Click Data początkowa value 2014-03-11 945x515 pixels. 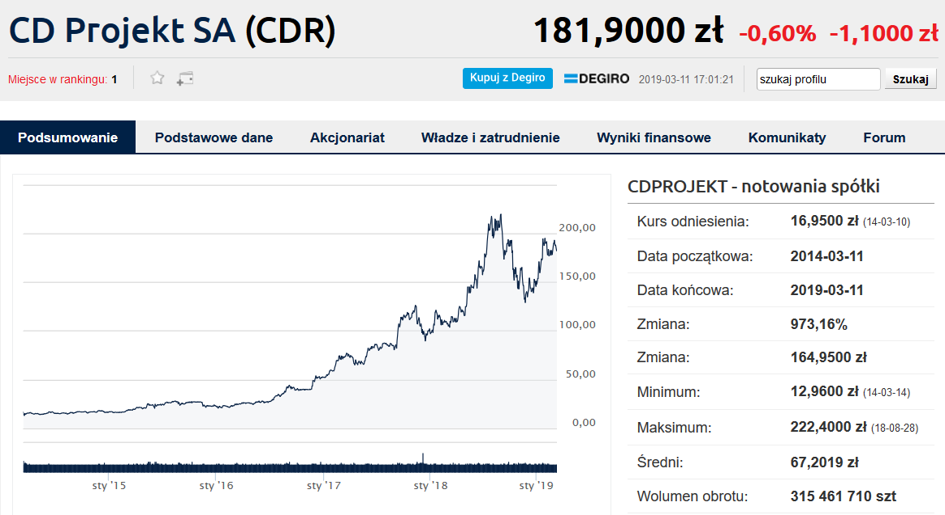tap(827, 256)
